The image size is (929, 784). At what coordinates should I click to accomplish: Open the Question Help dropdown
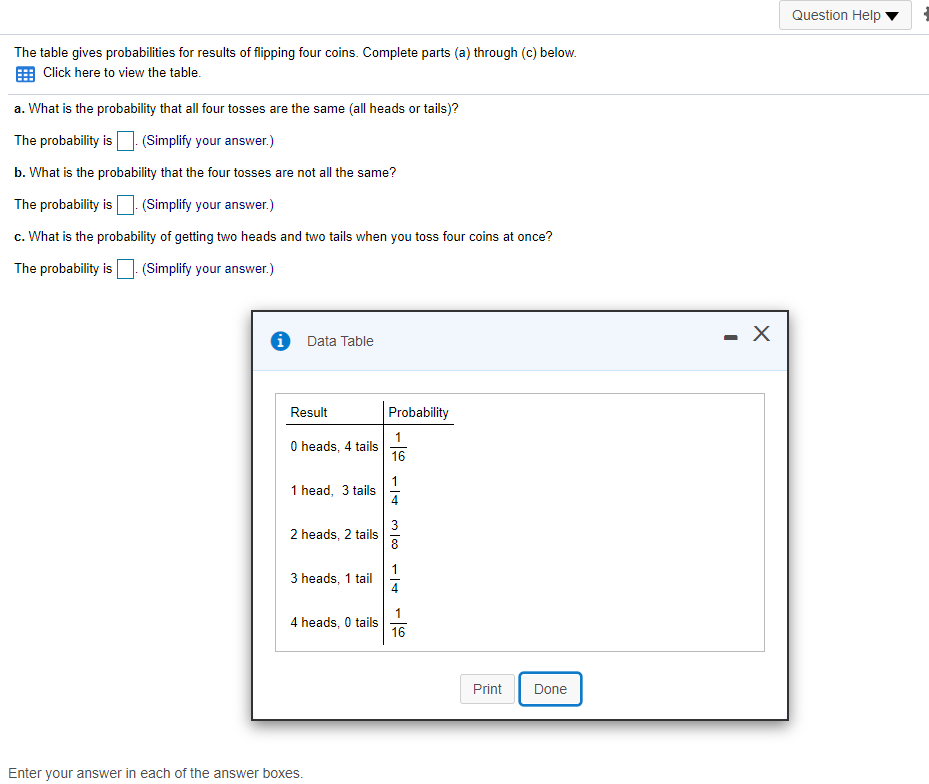pyautogui.click(x=844, y=15)
